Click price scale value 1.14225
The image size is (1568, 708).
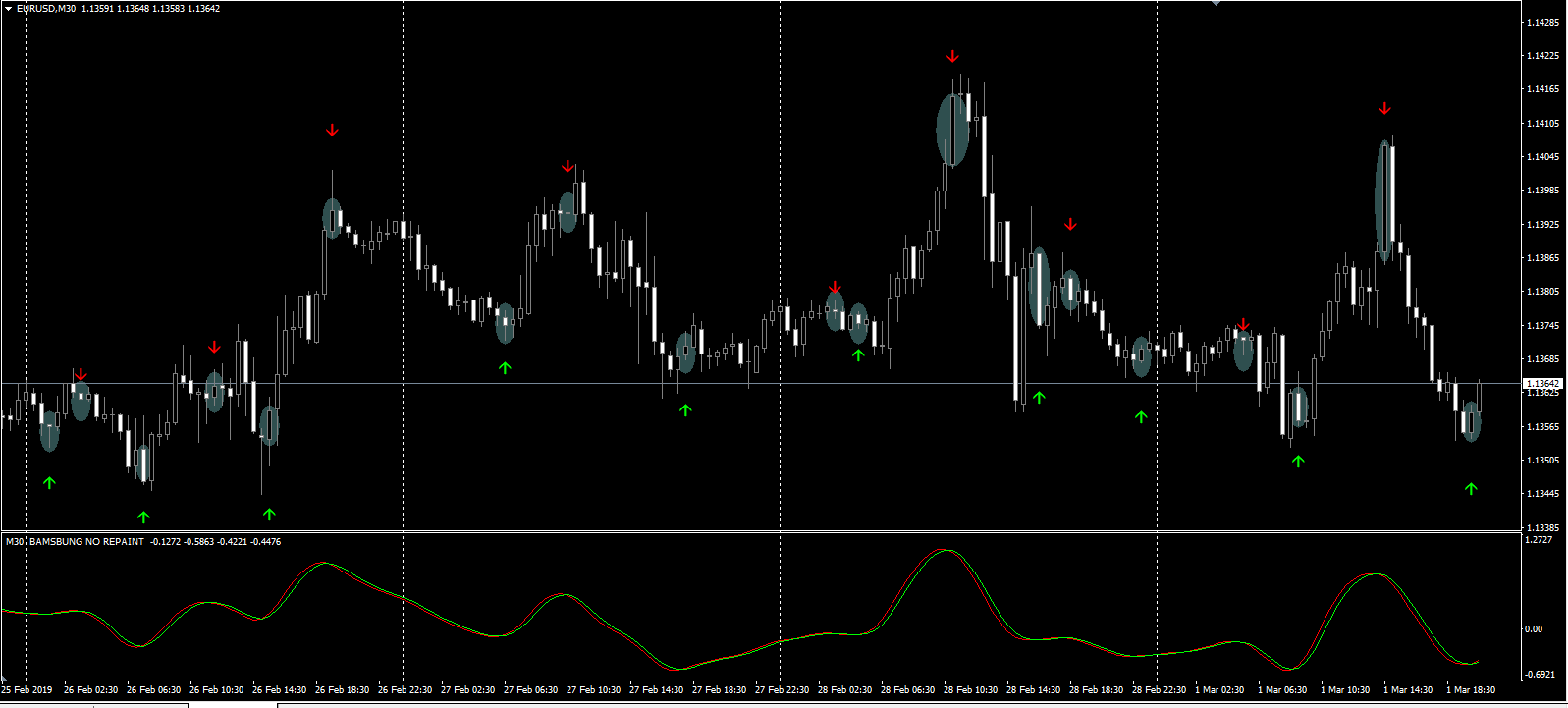coord(1542,56)
